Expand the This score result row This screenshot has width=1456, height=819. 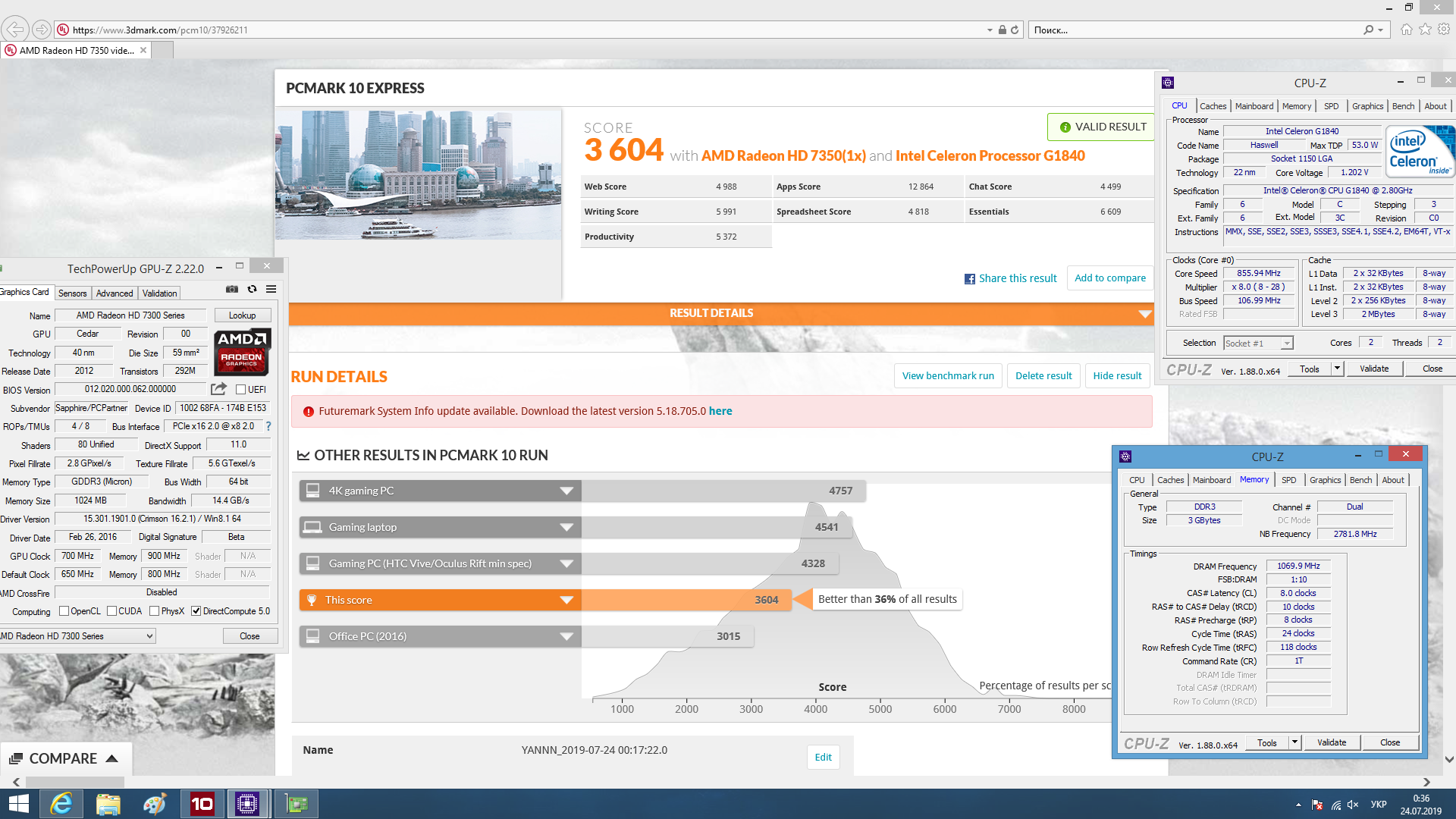click(x=566, y=600)
